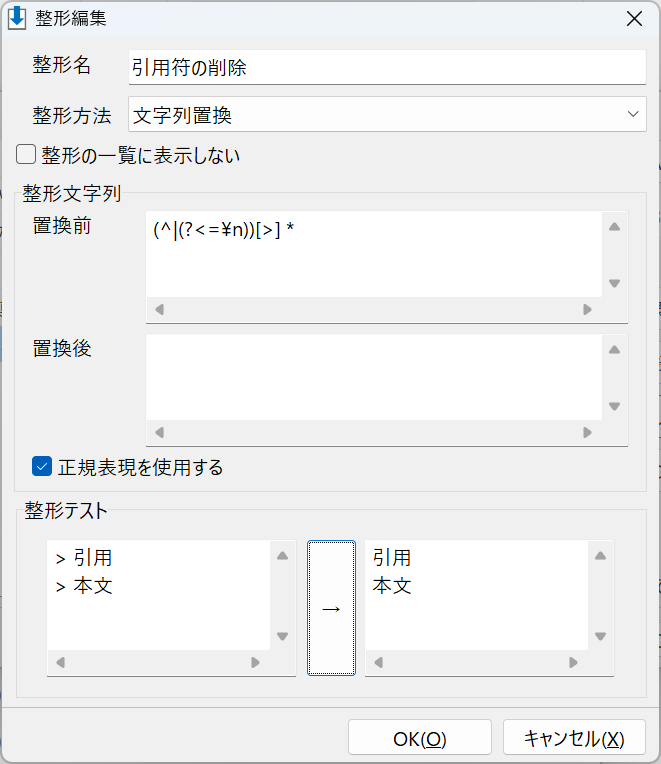661x764 pixels.
Task: Click the OK(O) button
Action: coord(420,737)
